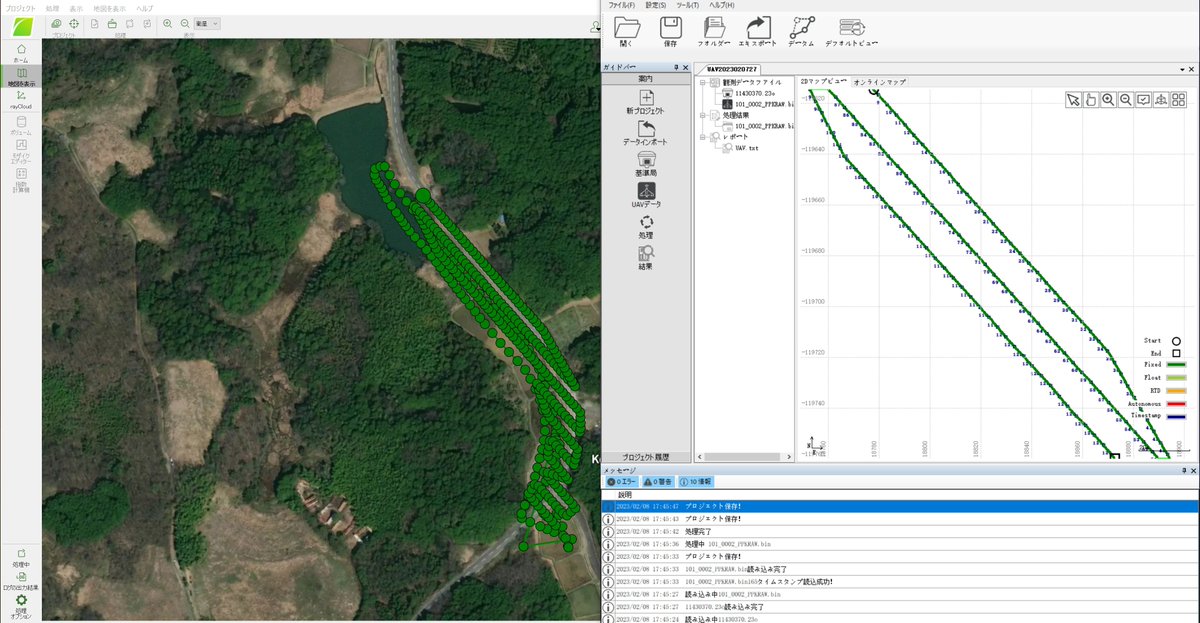Click zoom out tool in 2D map toolbar

(x=1126, y=100)
